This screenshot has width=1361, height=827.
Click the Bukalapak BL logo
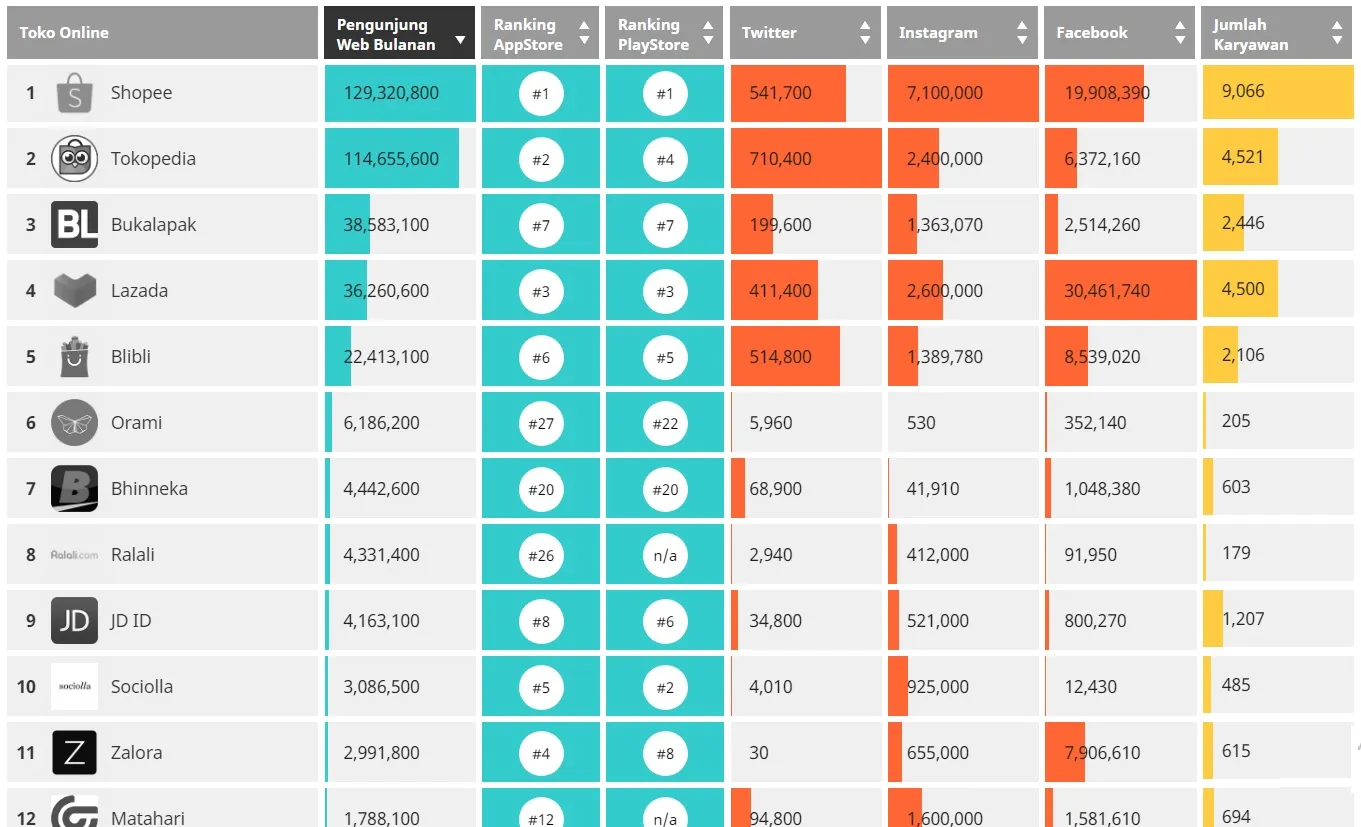coord(74,225)
